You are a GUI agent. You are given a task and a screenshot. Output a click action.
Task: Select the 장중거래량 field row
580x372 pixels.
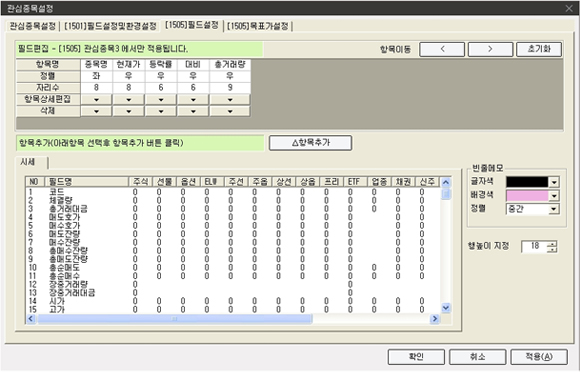coord(233,284)
